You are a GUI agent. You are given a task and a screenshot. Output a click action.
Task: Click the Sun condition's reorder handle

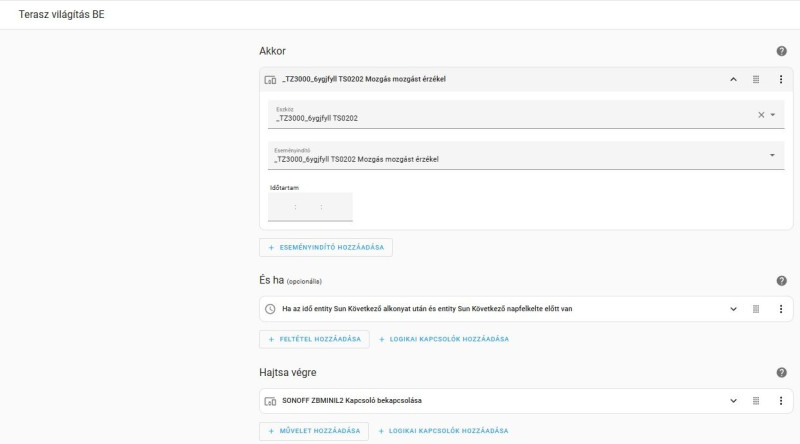(756, 309)
